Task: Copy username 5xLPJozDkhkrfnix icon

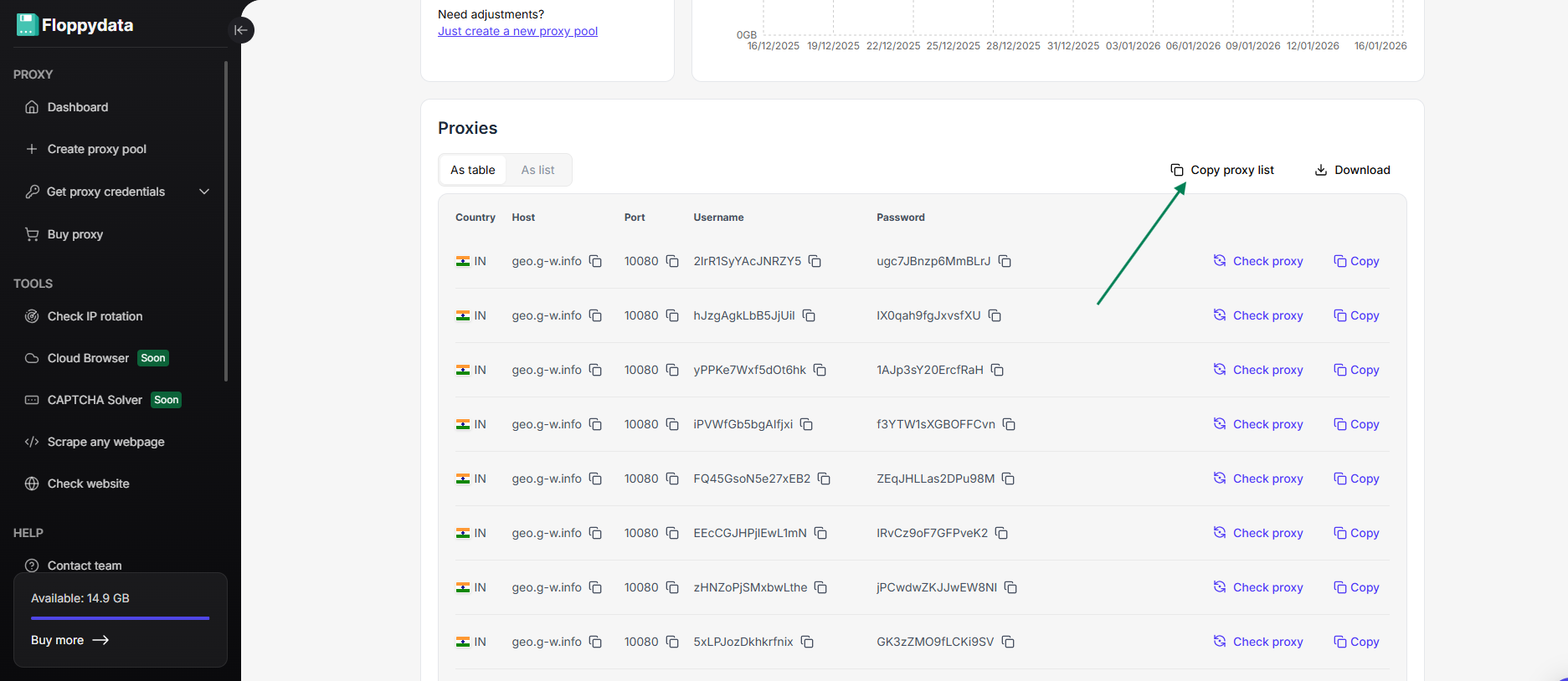Action: coord(807,642)
